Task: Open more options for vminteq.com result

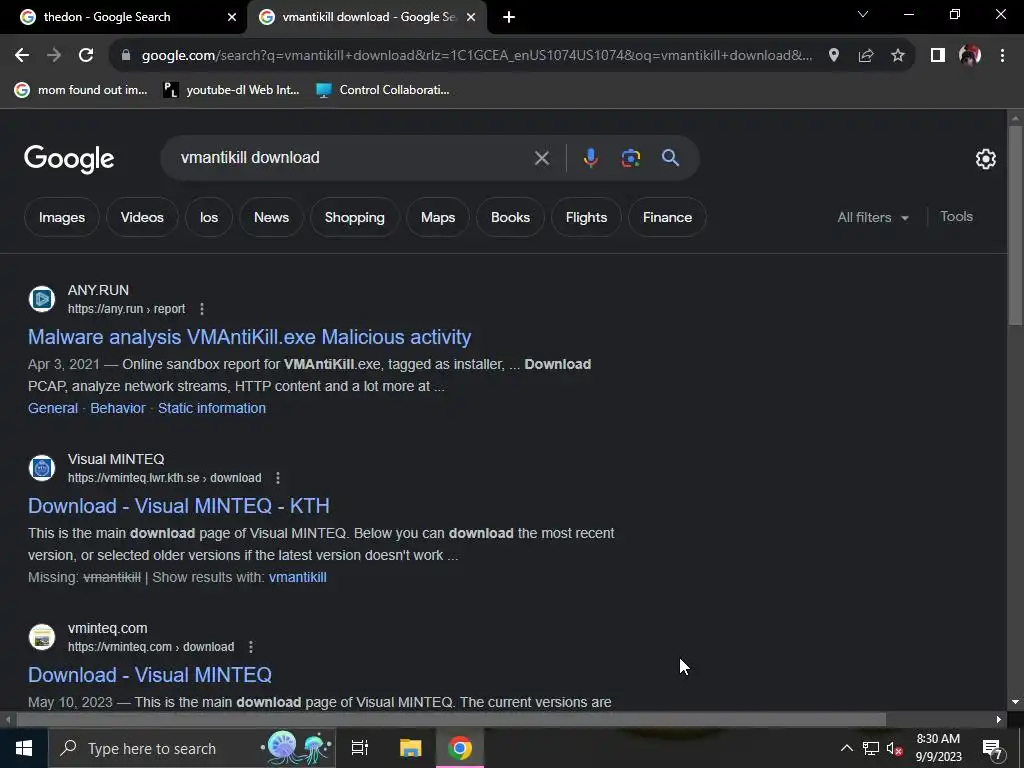Action: 251,647
